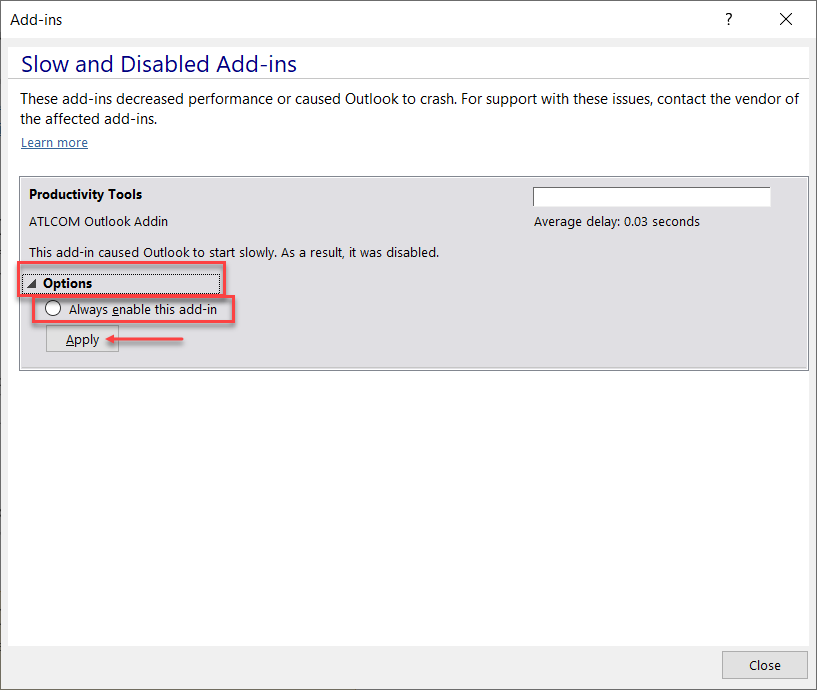Open the Learn more link
This screenshot has width=817, height=690.
(x=54, y=143)
